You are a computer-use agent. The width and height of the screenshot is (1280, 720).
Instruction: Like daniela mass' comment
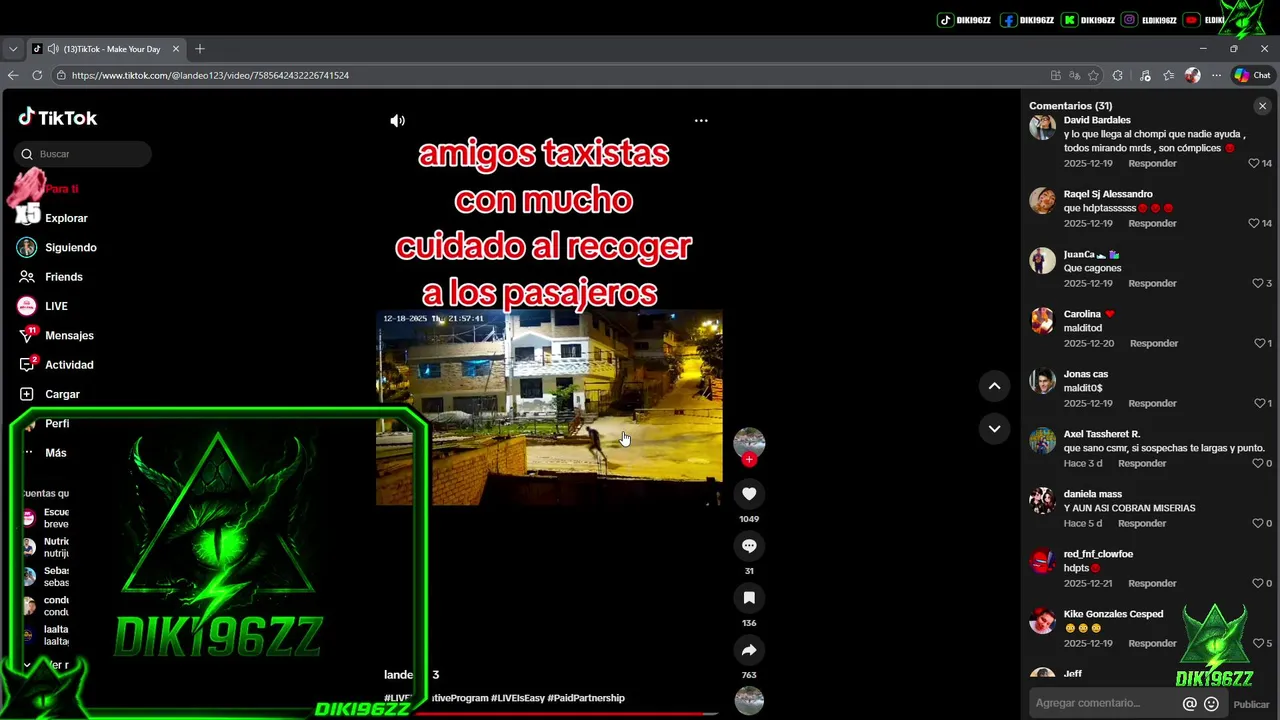(1257, 523)
